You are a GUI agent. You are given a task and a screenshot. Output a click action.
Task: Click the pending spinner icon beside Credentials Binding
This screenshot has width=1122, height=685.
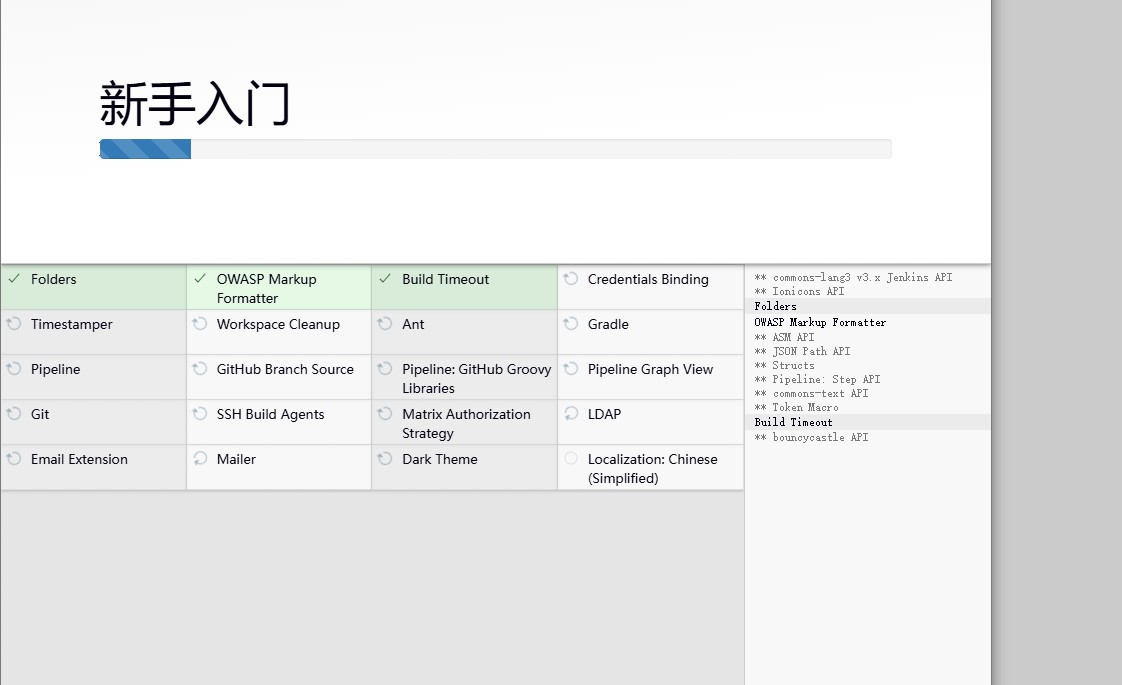pos(571,278)
